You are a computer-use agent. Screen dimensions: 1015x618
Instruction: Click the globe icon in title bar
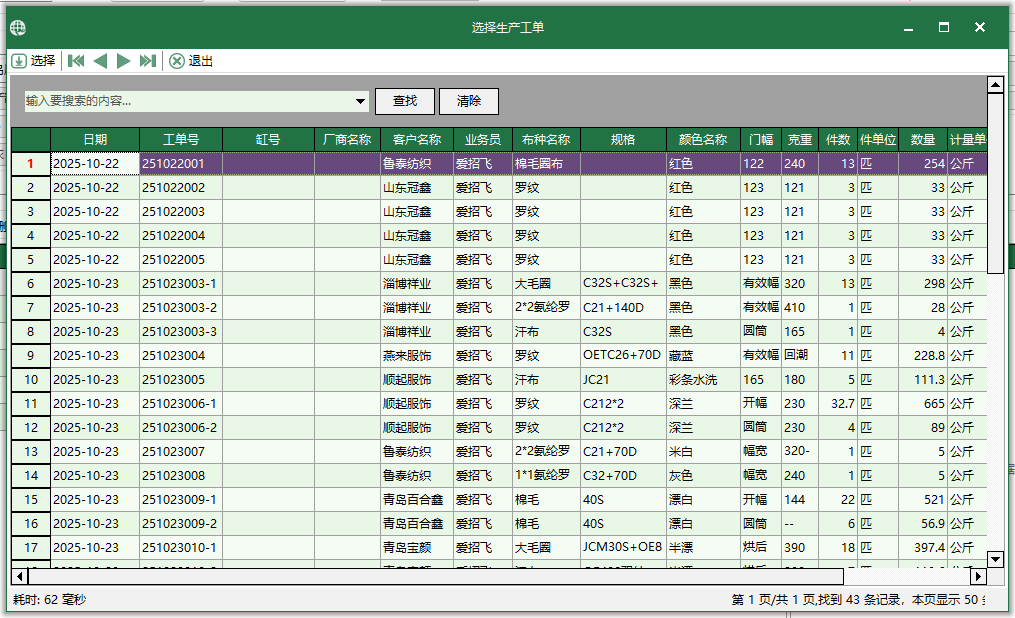click(16, 28)
